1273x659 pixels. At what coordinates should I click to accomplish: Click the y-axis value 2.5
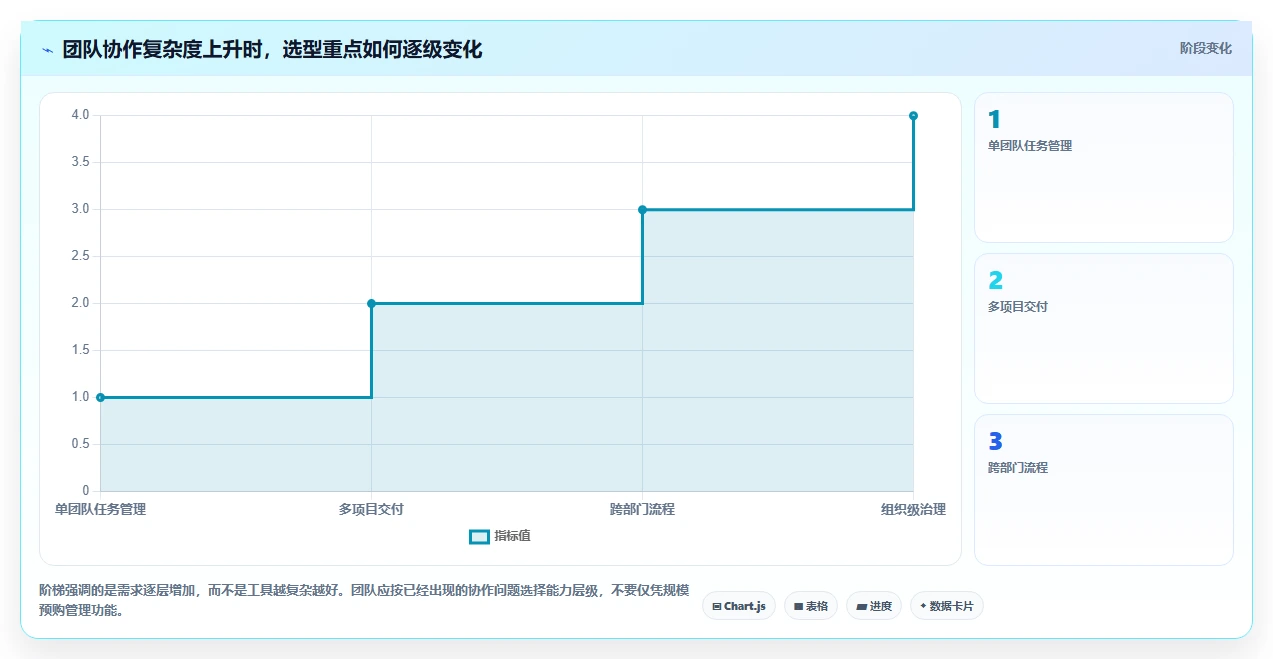click(80, 256)
